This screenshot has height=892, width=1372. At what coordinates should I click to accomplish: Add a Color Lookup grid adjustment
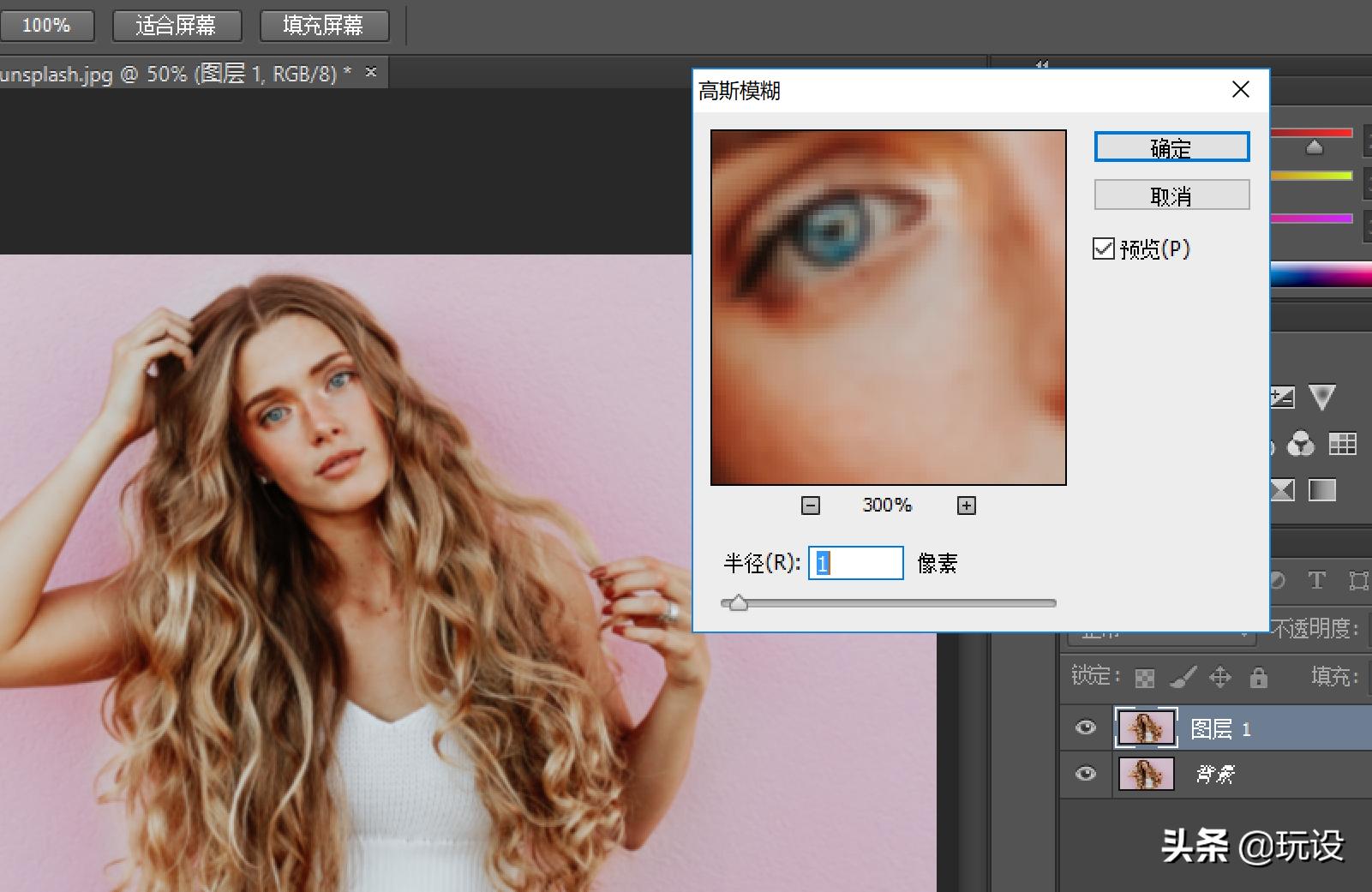1342,444
